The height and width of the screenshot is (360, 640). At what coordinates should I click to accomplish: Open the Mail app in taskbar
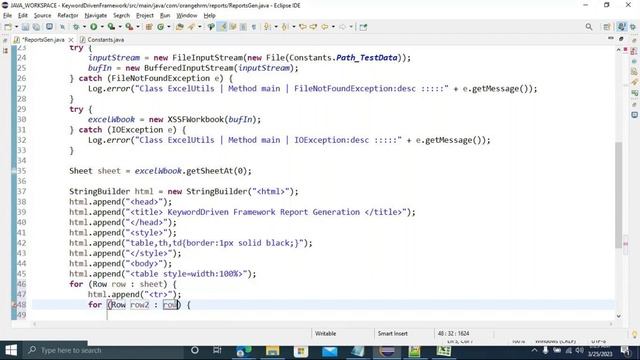[x=329, y=351]
